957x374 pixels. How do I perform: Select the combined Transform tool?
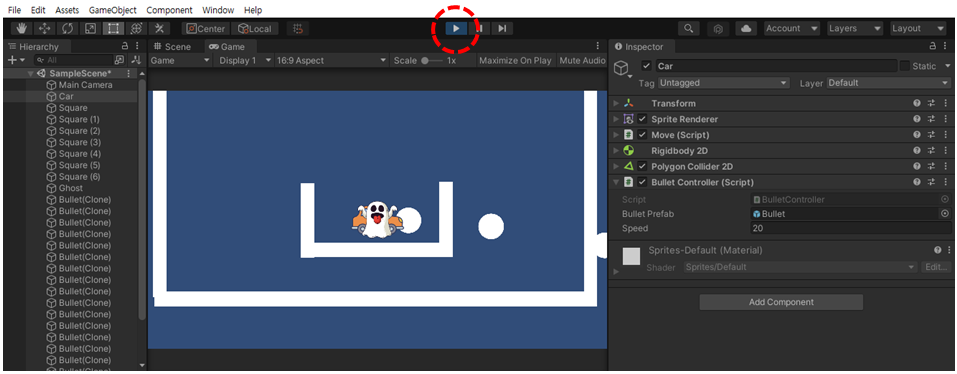click(137, 29)
